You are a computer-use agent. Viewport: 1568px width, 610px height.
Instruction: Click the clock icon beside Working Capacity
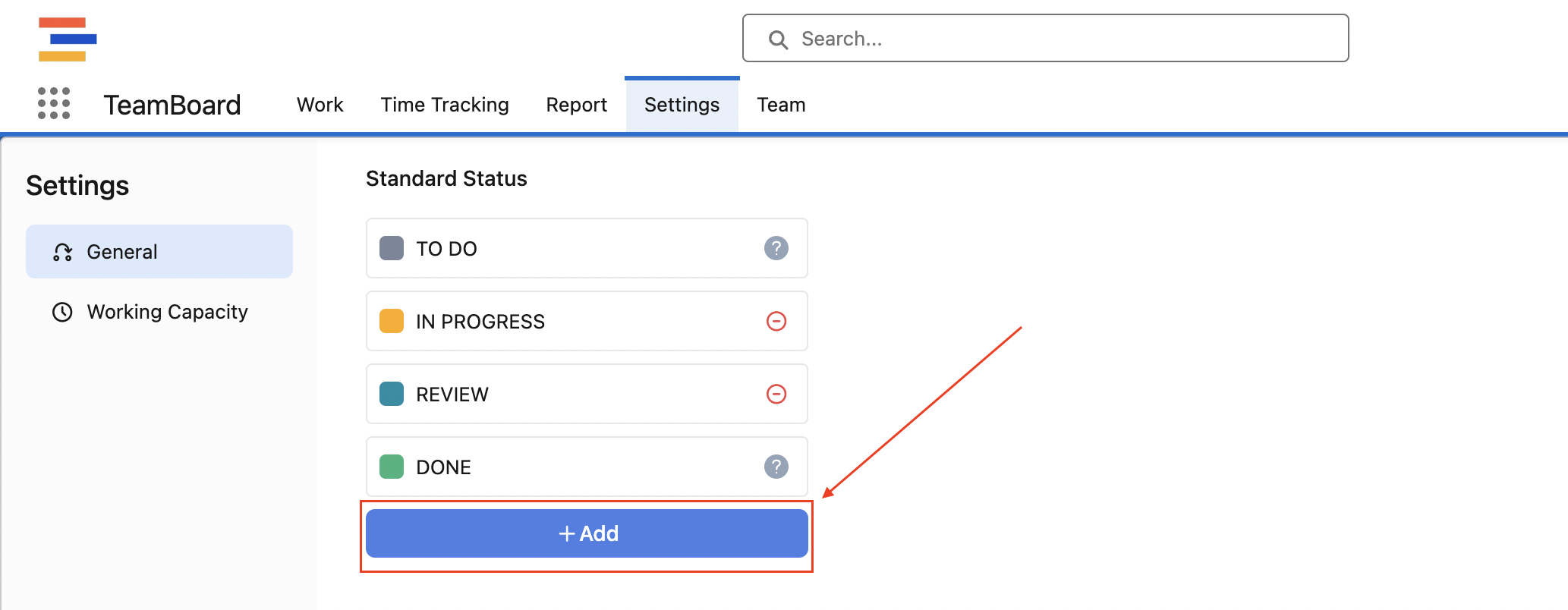[62, 311]
